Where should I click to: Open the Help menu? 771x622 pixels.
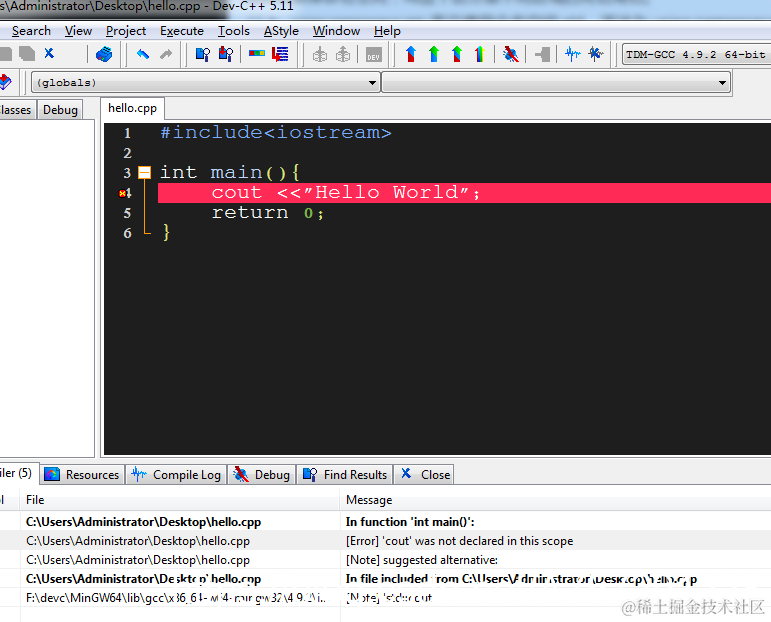coord(387,31)
